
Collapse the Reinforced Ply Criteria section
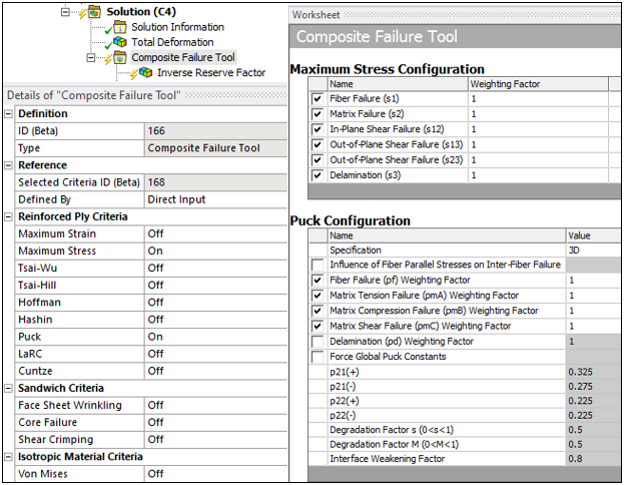[x=9, y=216]
